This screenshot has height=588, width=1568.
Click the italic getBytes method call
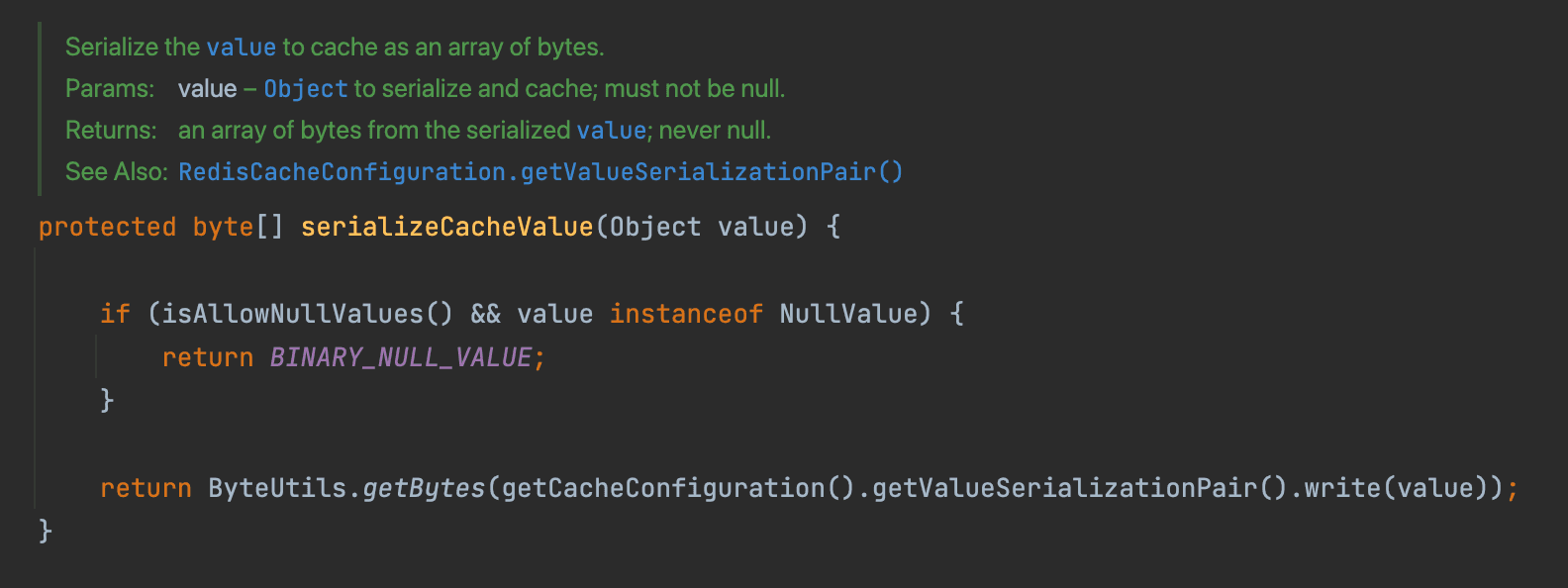tap(424, 489)
